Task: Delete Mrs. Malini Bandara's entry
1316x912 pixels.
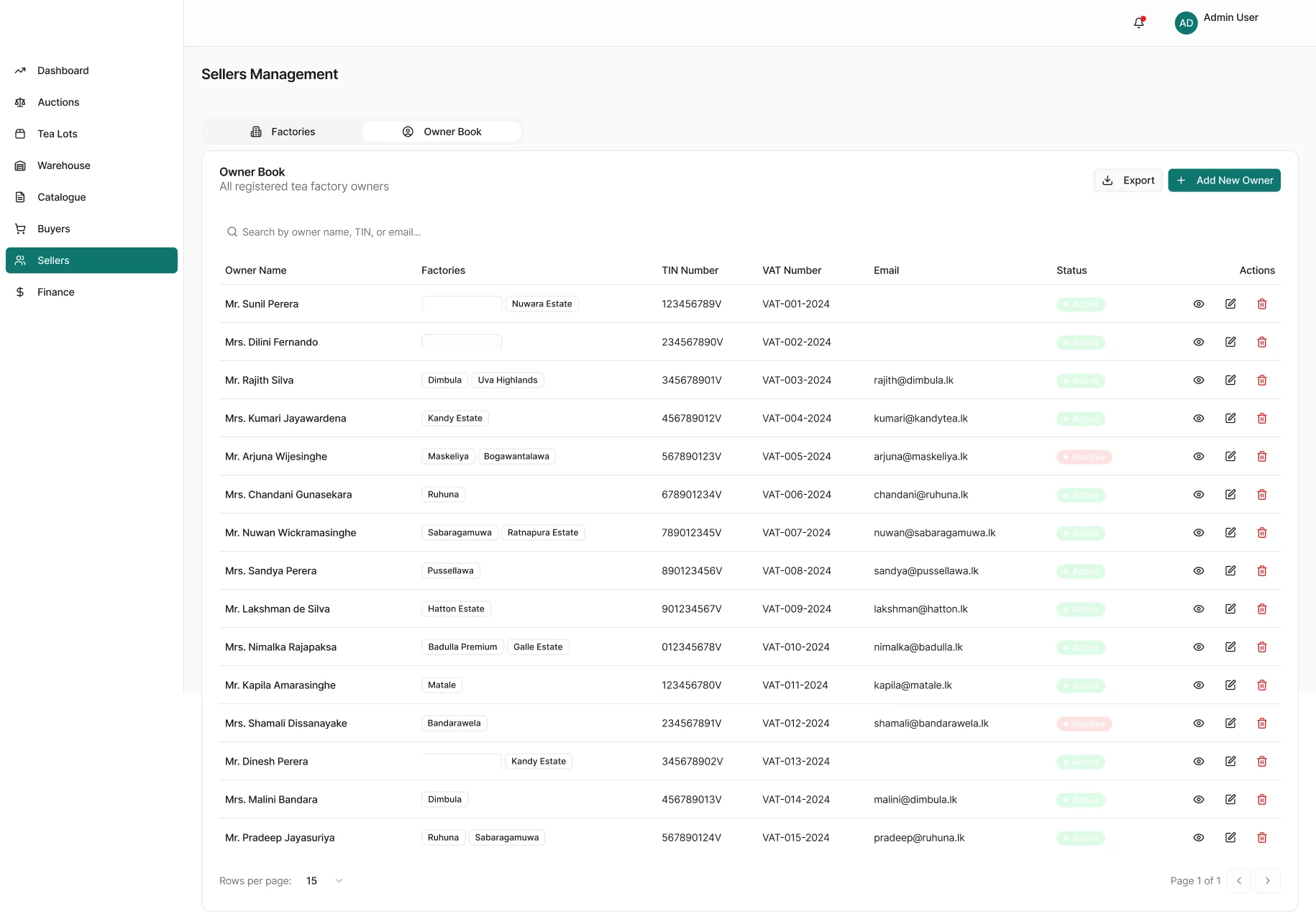Action: click(x=1262, y=800)
